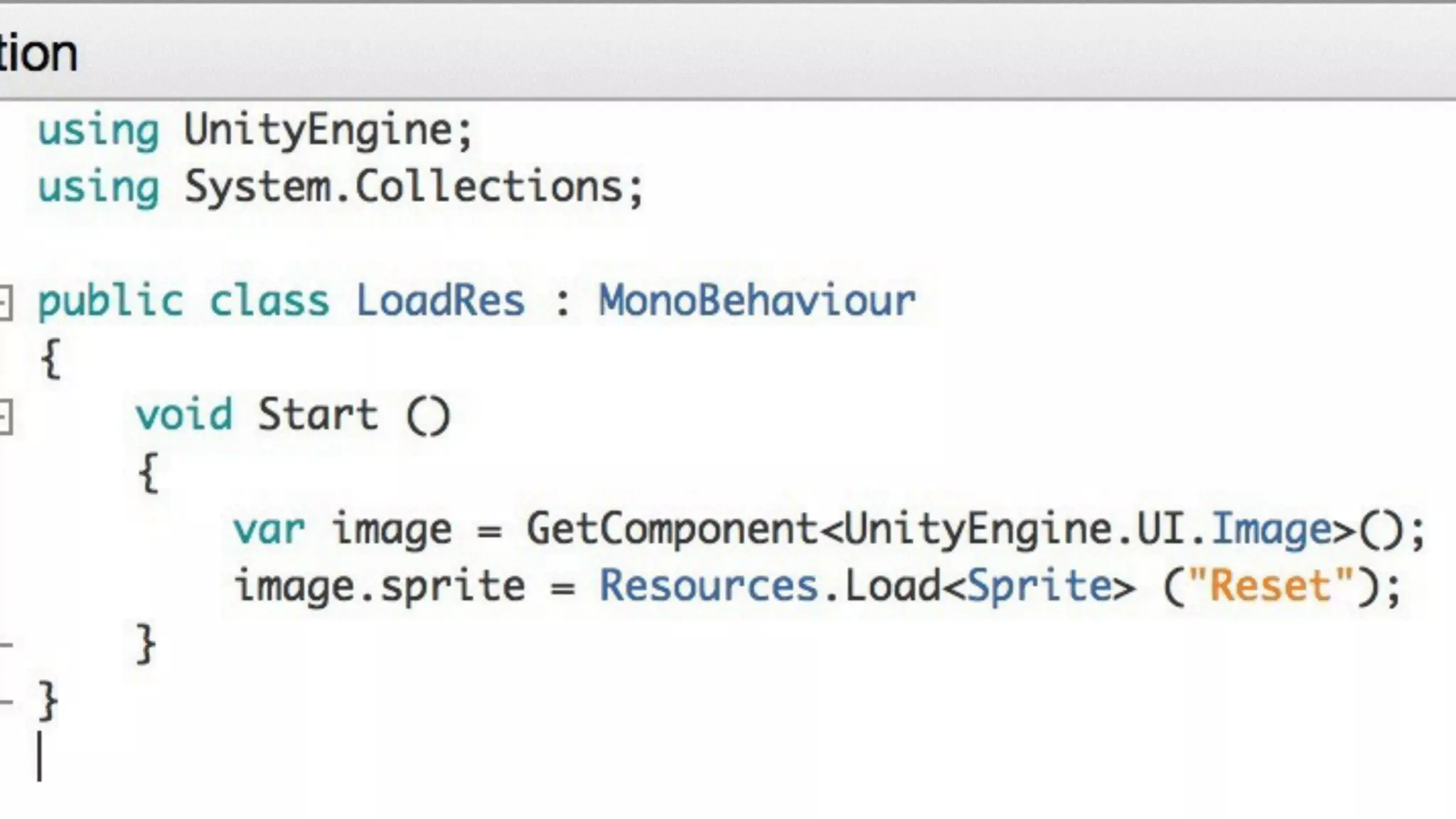Click the GetComponent method call
The height and width of the screenshot is (819, 1456).
pos(672,530)
